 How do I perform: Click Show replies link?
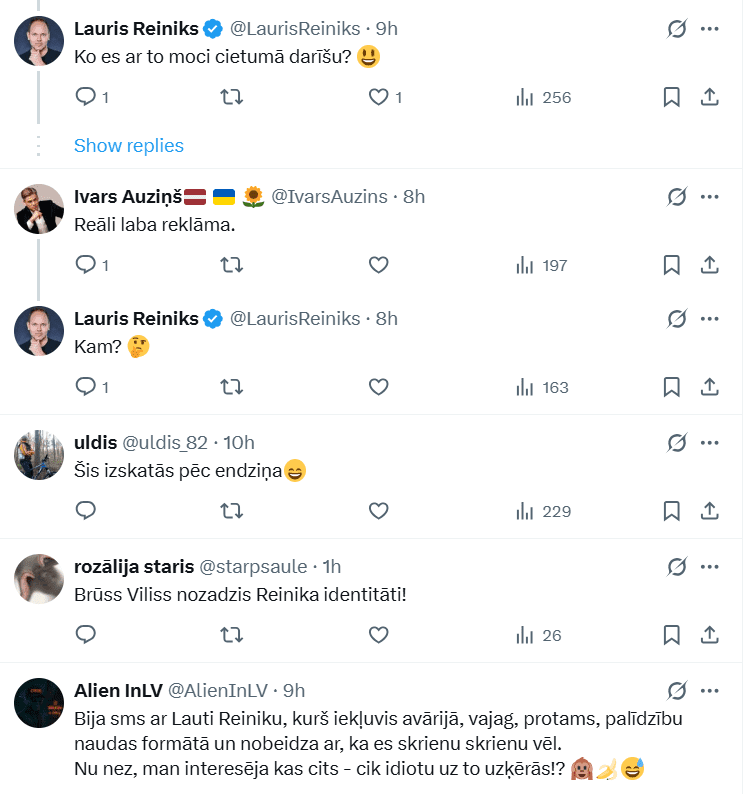[x=129, y=145]
